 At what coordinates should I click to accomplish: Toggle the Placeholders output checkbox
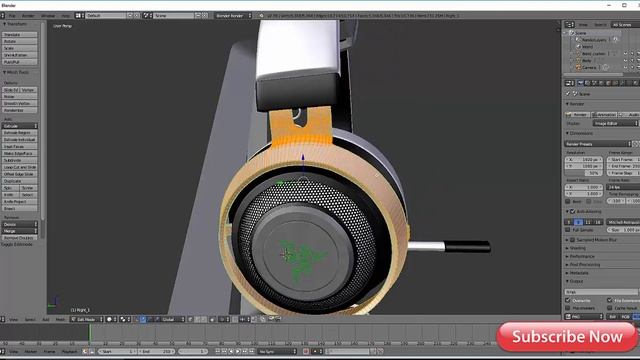[x=568, y=308]
